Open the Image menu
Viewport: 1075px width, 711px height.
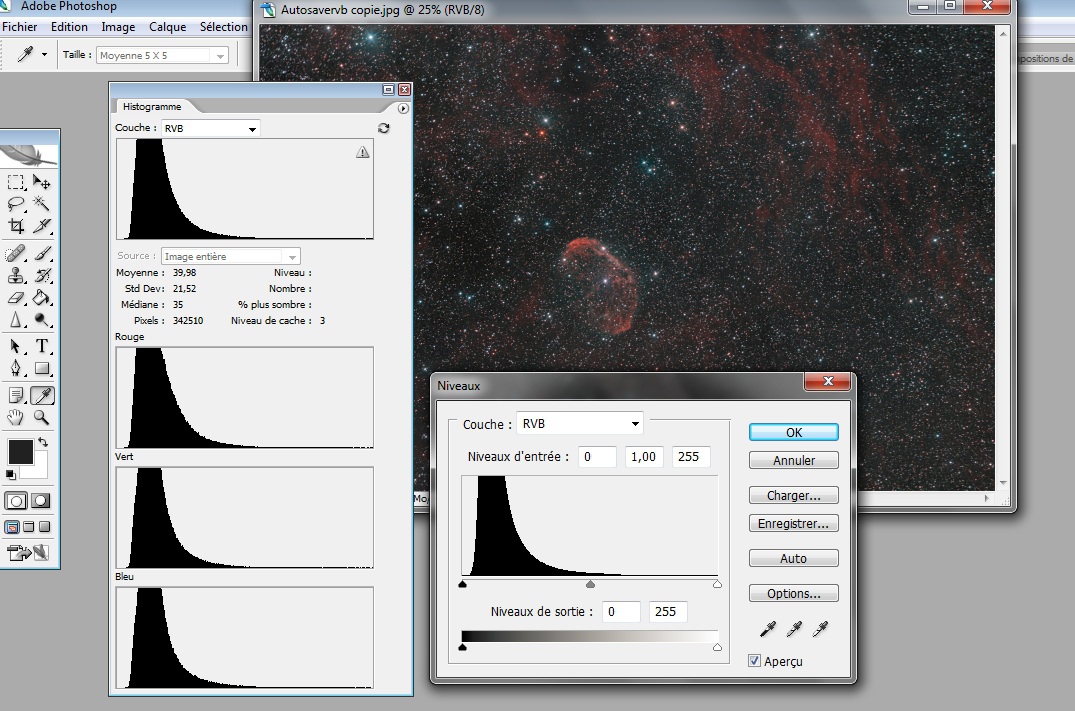[118, 27]
